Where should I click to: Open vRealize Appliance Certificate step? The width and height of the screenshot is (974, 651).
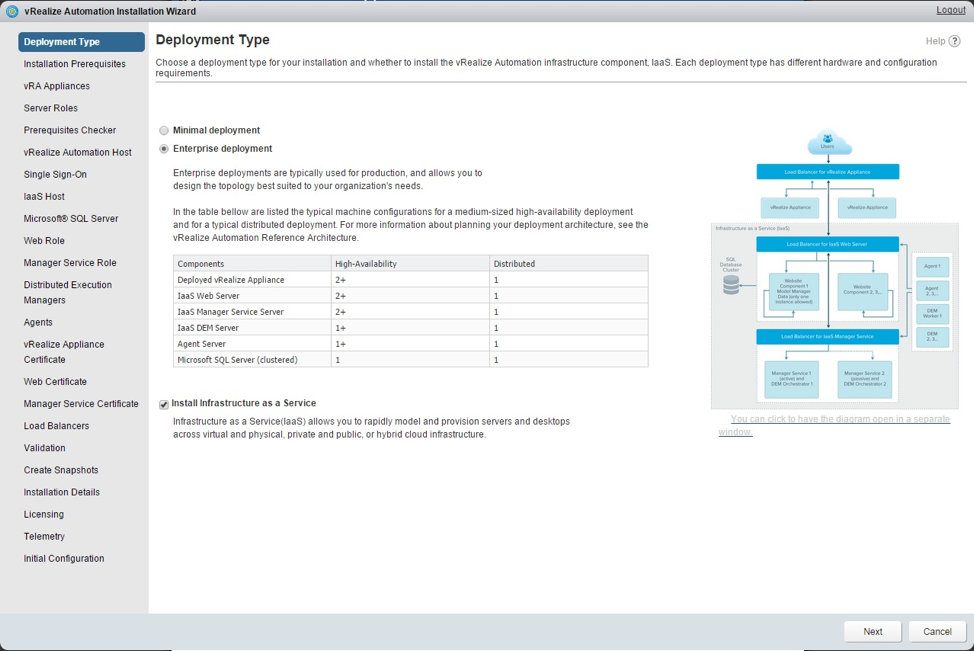pos(64,352)
